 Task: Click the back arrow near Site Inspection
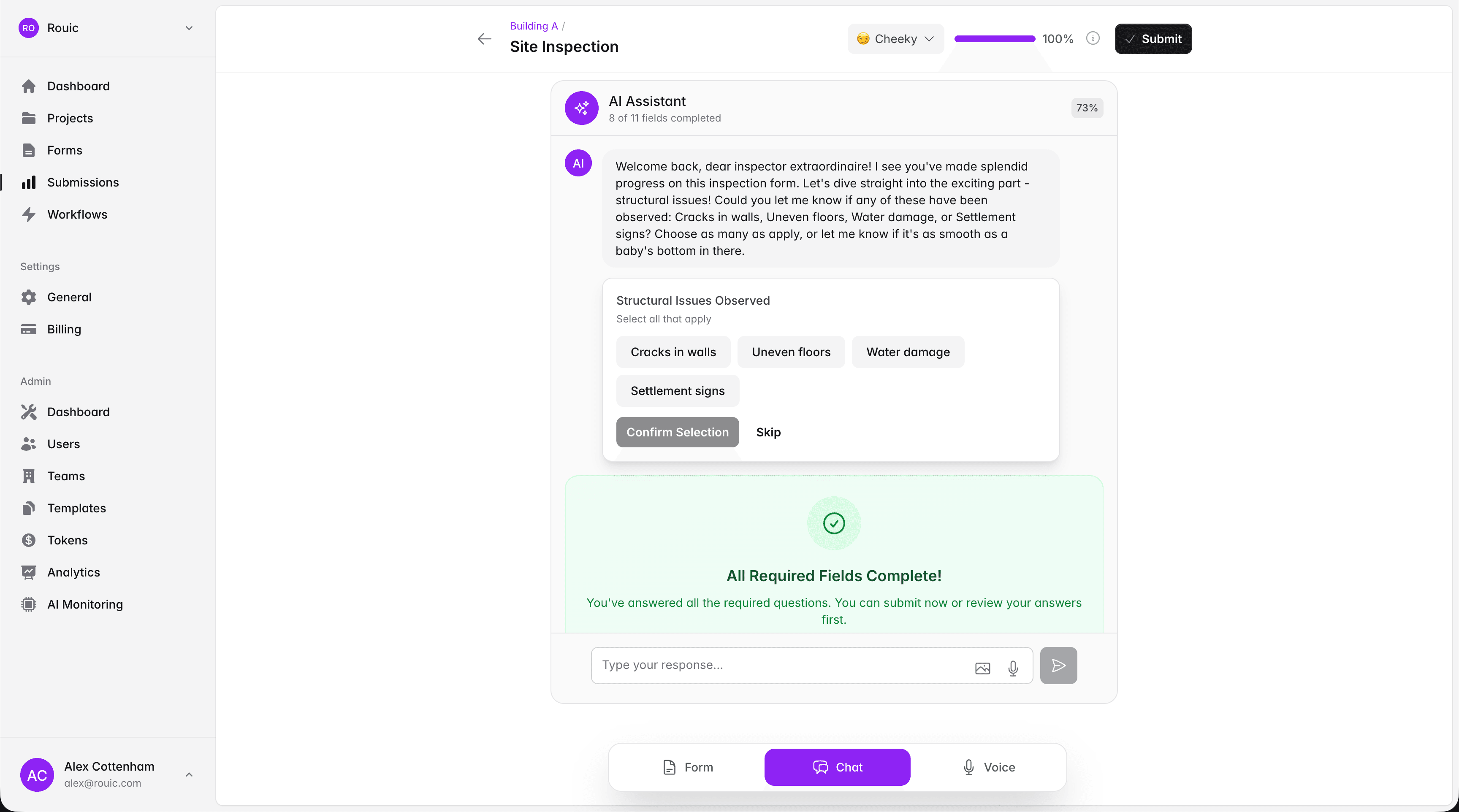pos(484,38)
